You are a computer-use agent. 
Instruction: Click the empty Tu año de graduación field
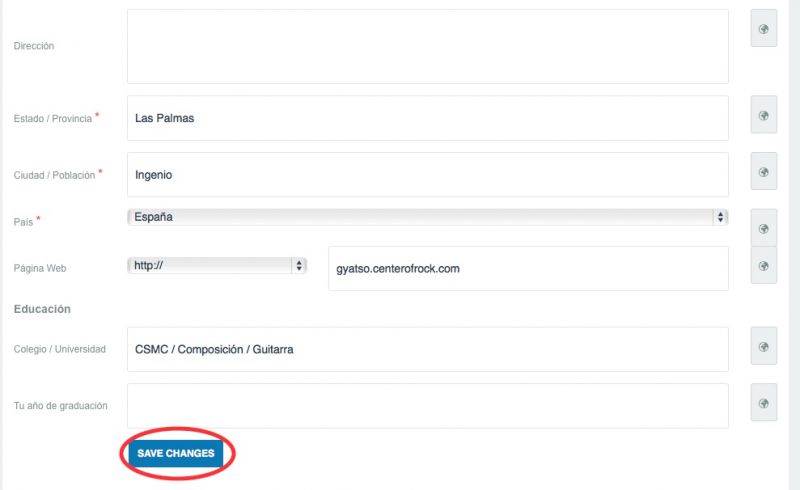click(428, 406)
